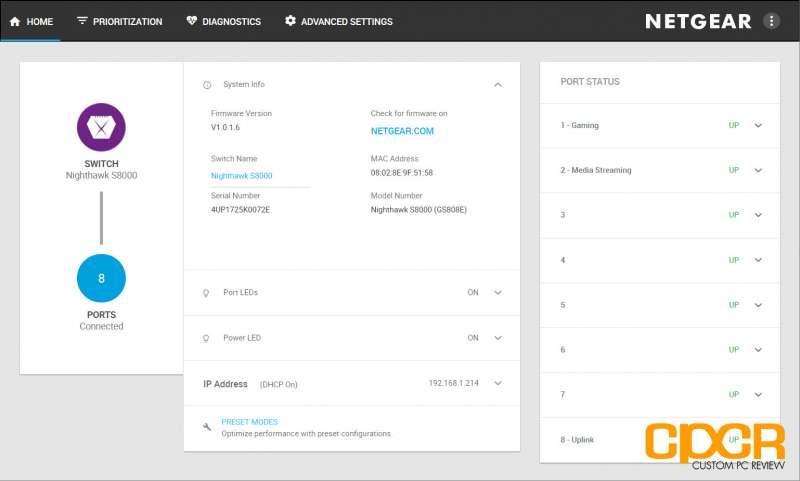Open the three-dot menu beside NETGEAR logo
The width and height of the screenshot is (800, 481).
(771, 21)
